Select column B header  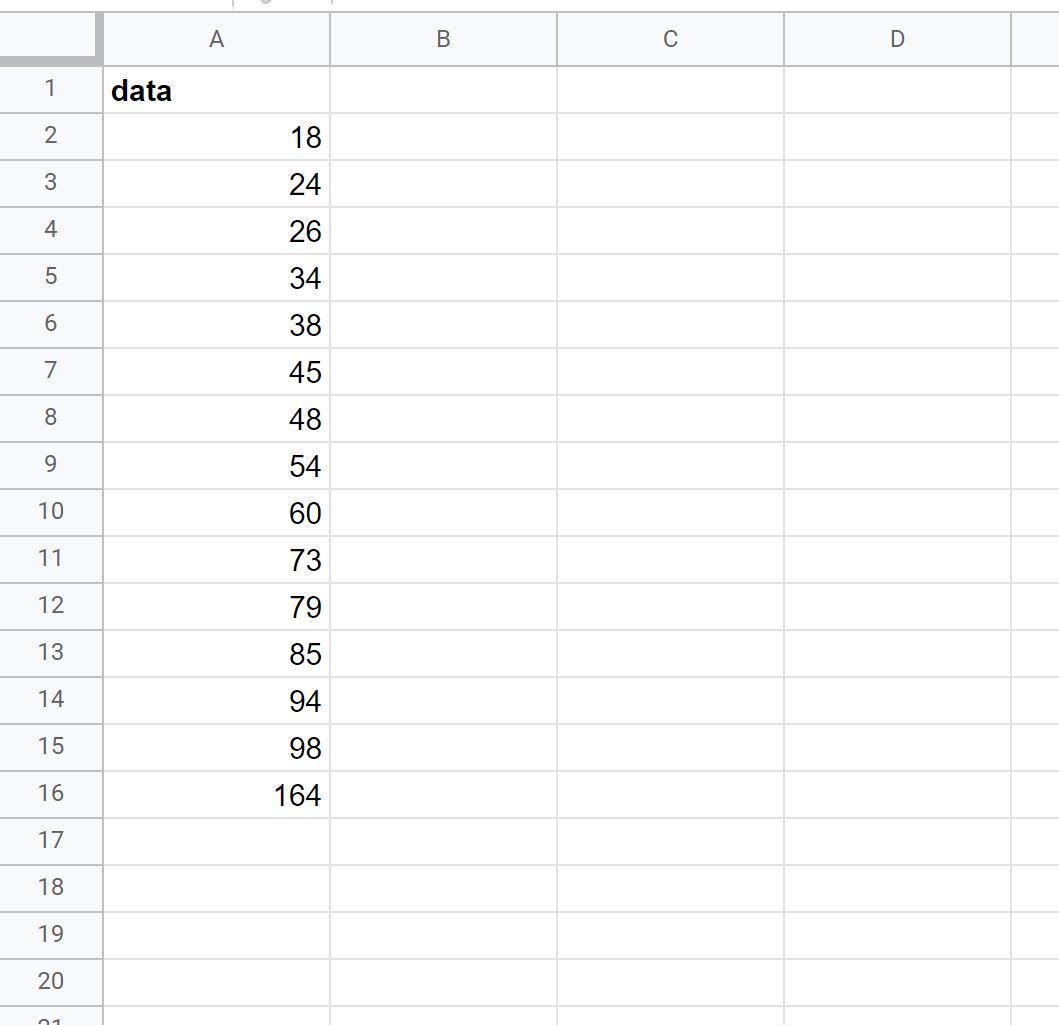(443, 40)
